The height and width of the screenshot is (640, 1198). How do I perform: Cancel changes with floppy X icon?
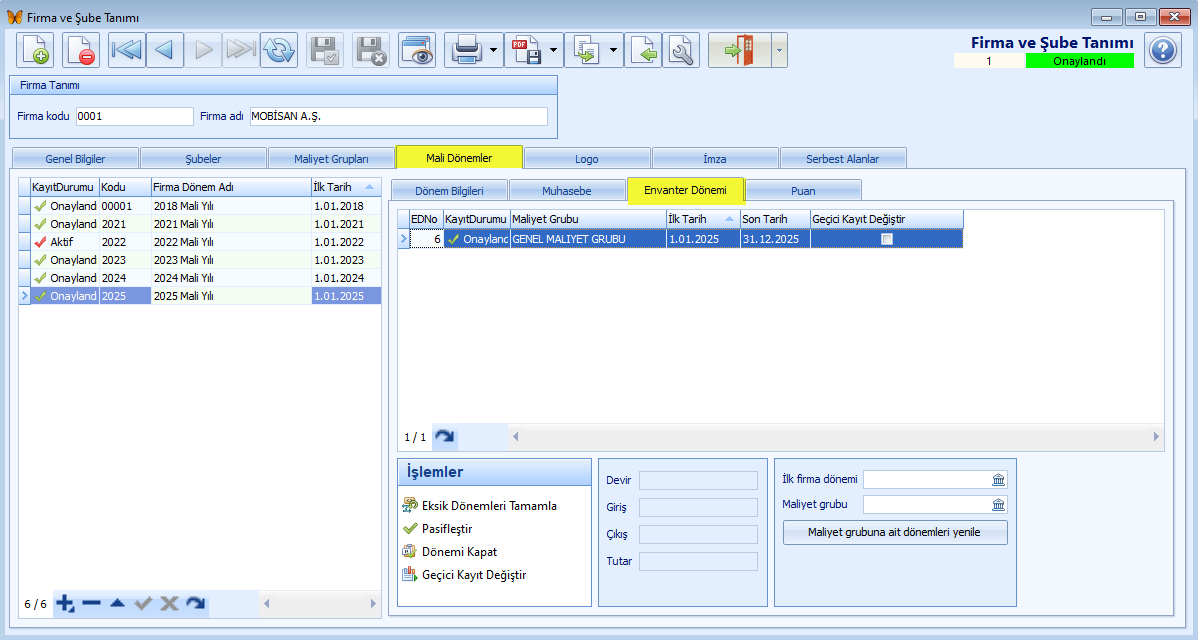(x=371, y=50)
